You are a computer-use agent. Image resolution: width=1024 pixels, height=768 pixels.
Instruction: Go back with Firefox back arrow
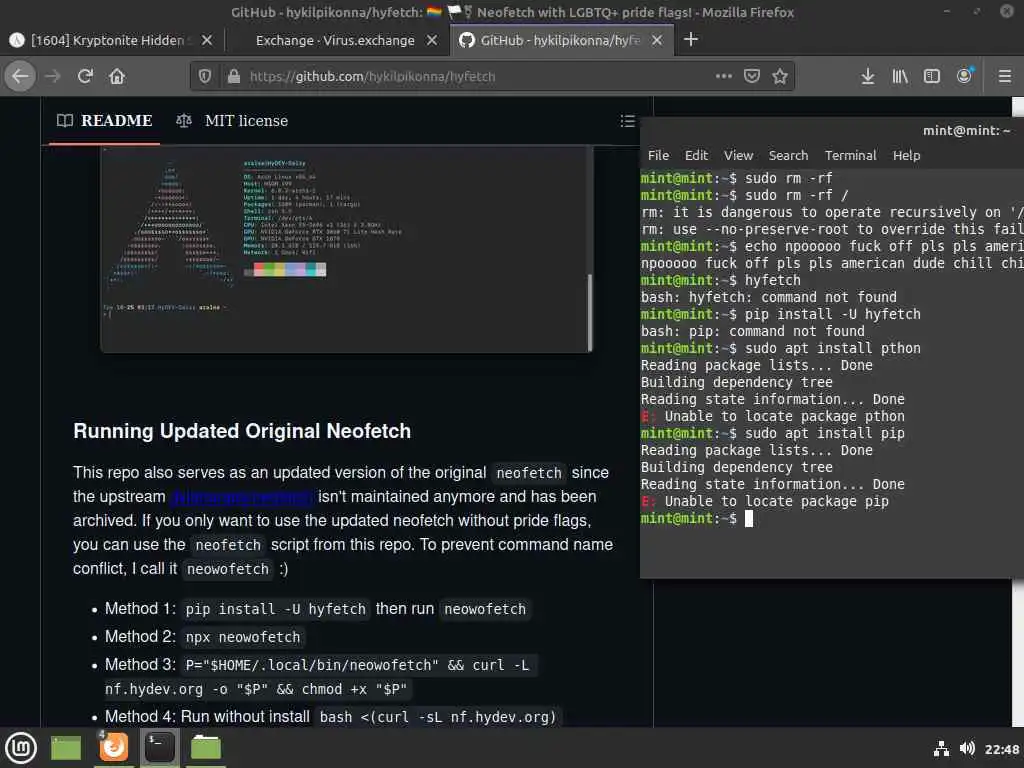pyautogui.click(x=20, y=76)
